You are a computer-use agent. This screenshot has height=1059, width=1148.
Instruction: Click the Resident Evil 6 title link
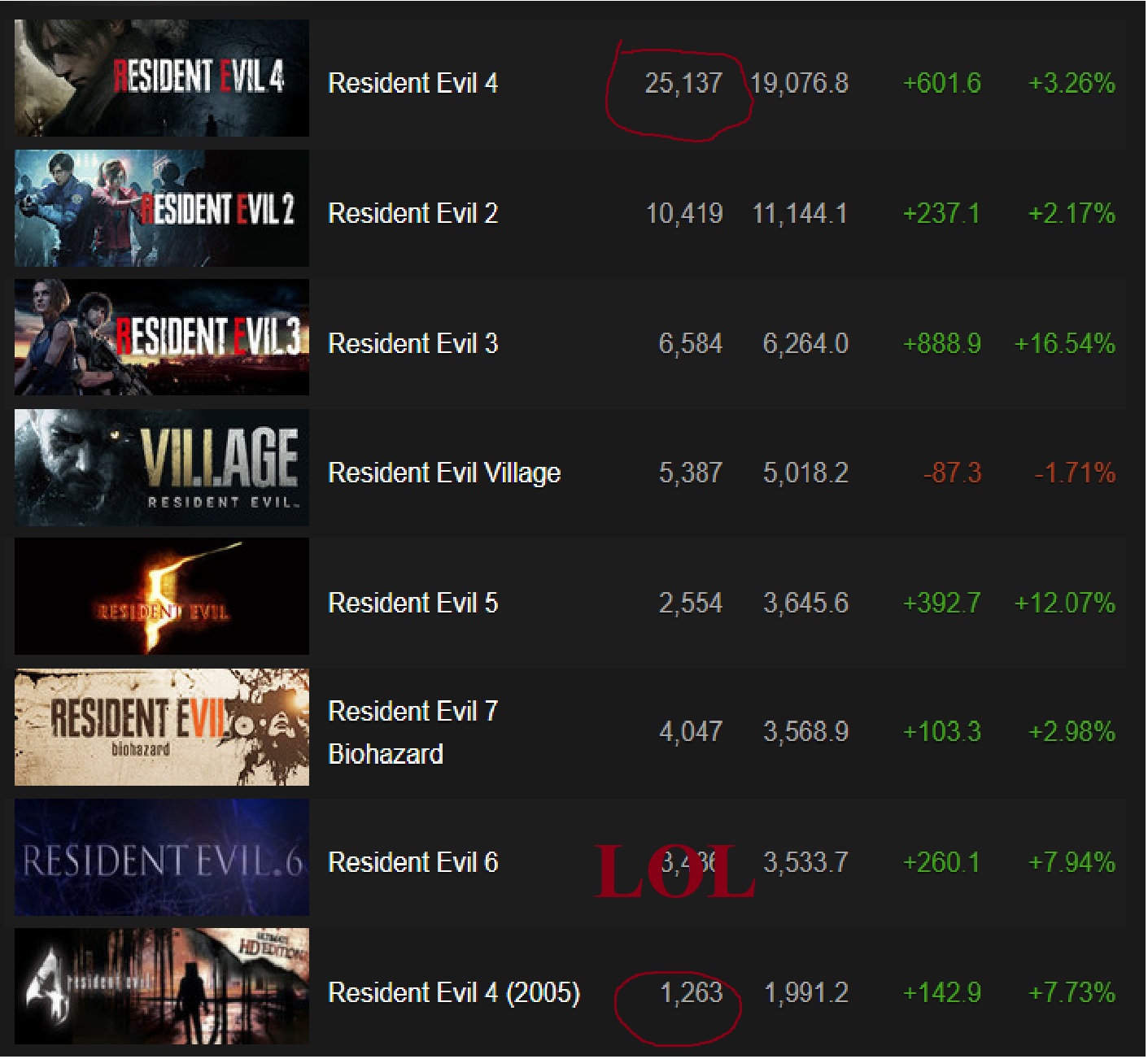coord(412,862)
